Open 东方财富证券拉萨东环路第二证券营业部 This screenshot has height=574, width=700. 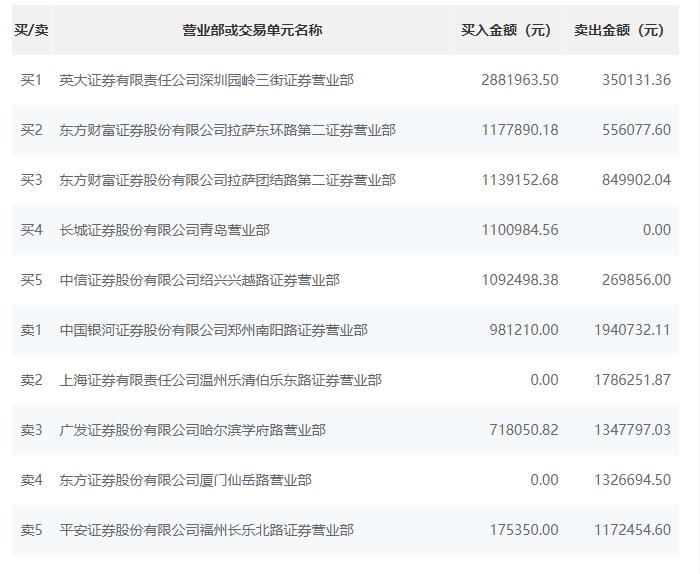click(x=228, y=130)
